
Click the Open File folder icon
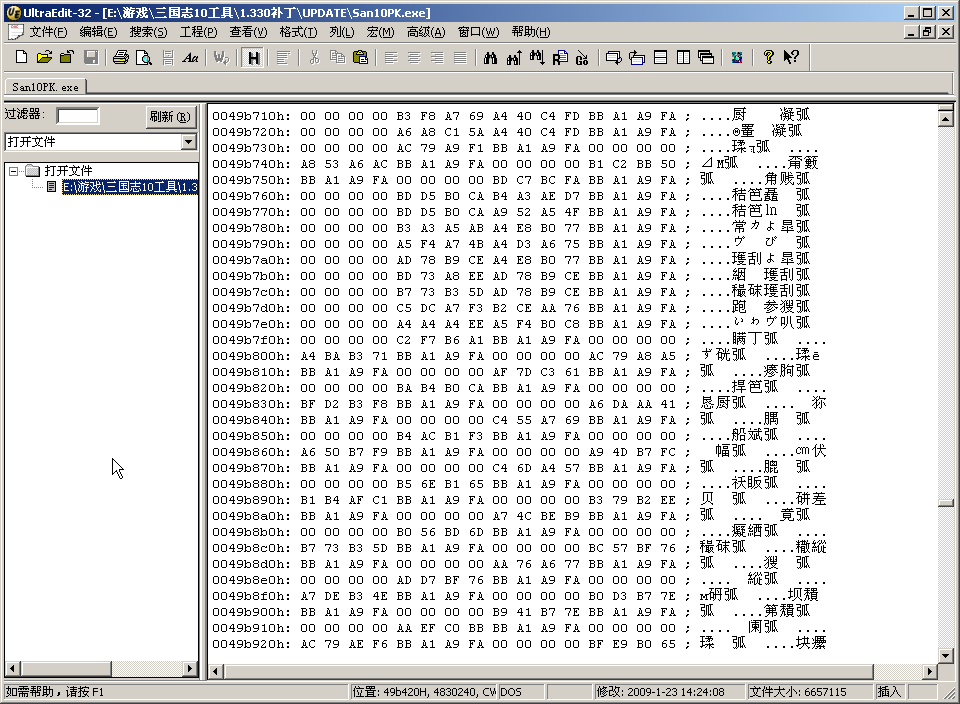click(x=43, y=58)
